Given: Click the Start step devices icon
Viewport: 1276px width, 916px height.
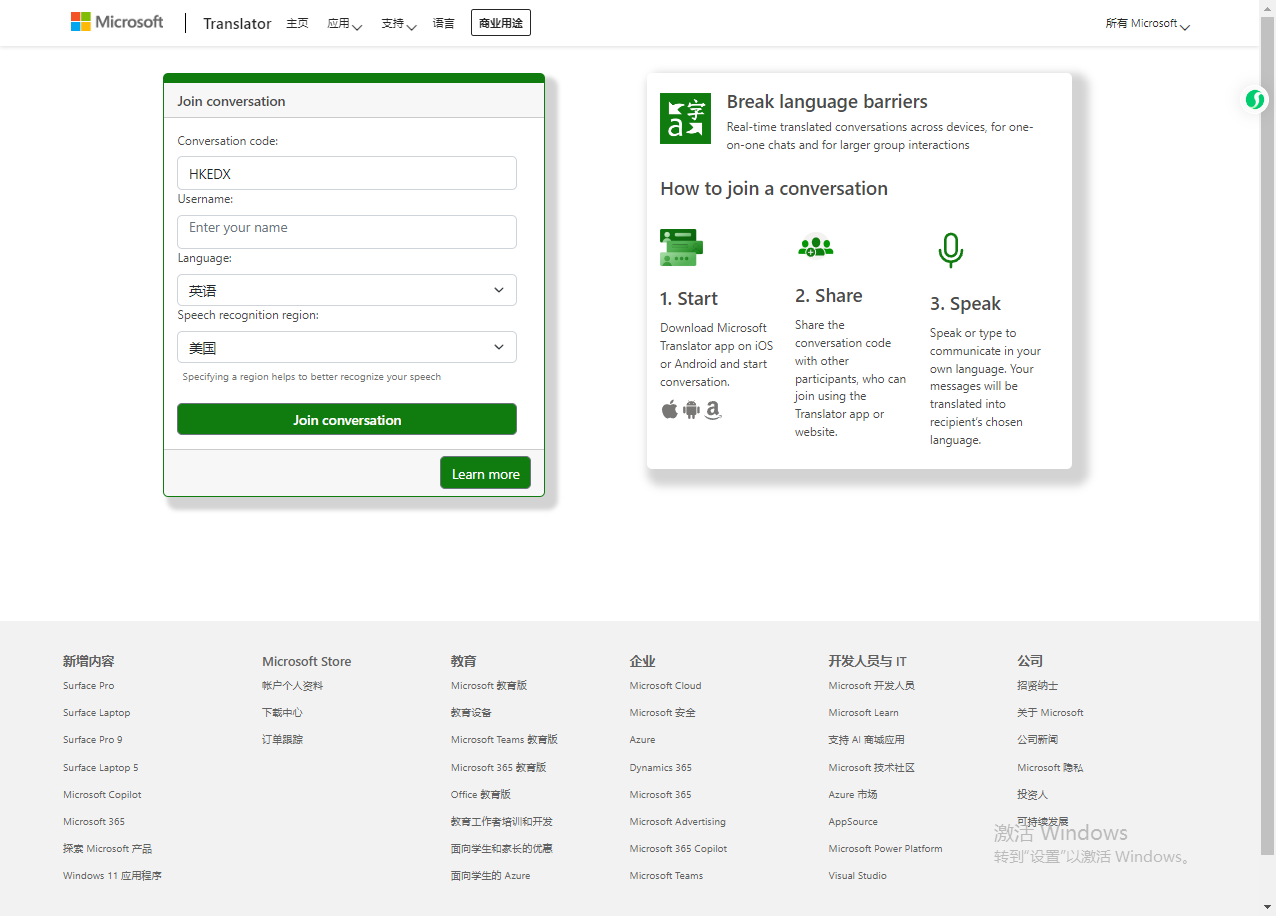Looking at the screenshot, I should click(681, 247).
